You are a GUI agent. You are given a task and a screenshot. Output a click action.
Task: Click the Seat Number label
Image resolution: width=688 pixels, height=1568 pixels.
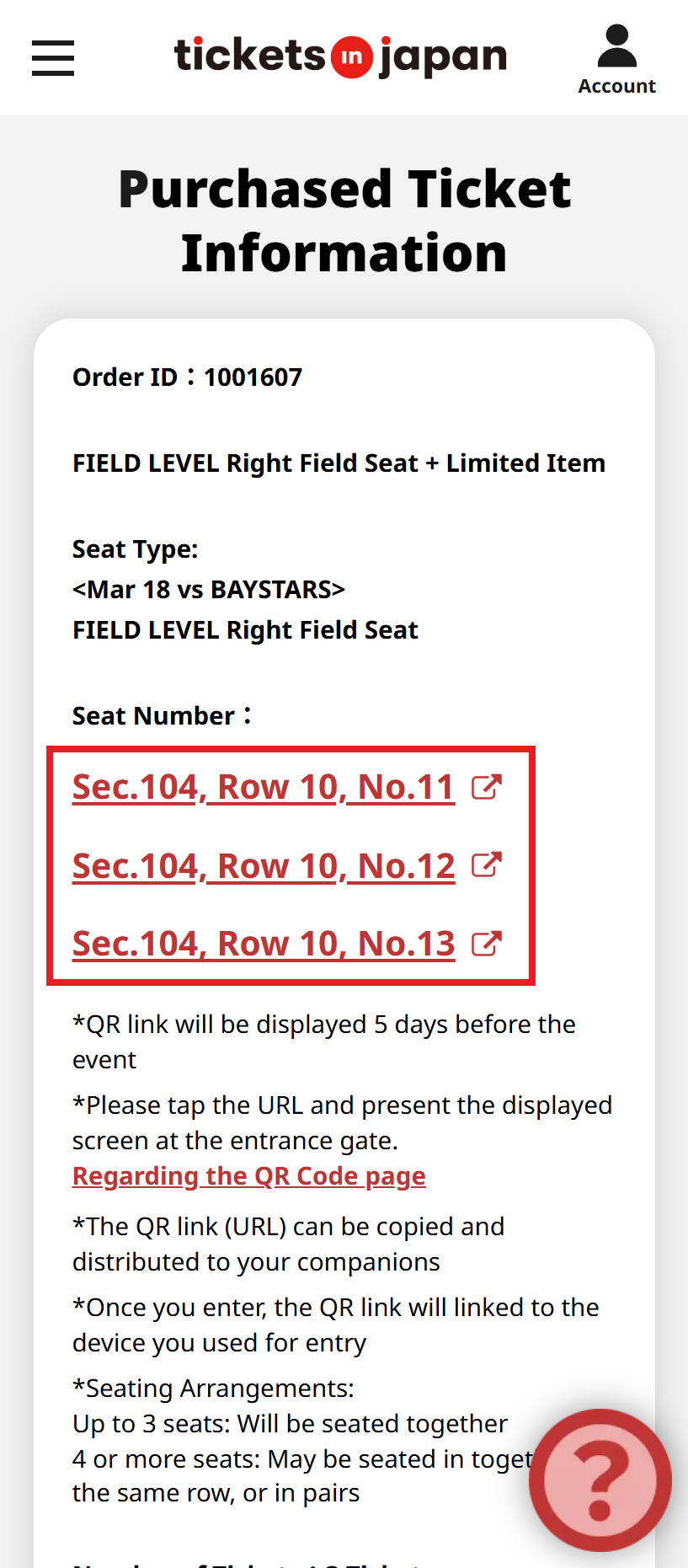click(161, 716)
